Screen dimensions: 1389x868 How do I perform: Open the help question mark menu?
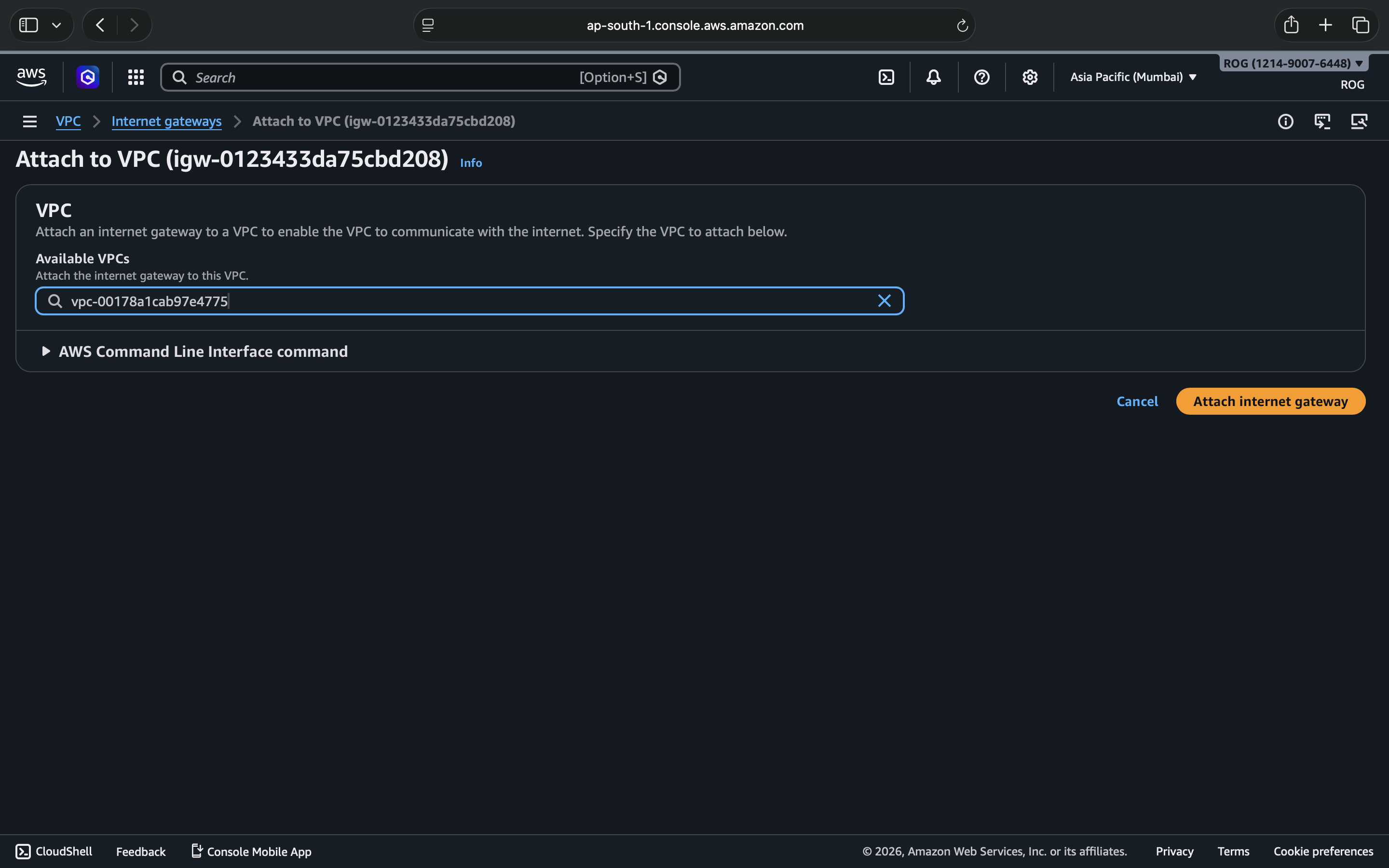click(981, 77)
